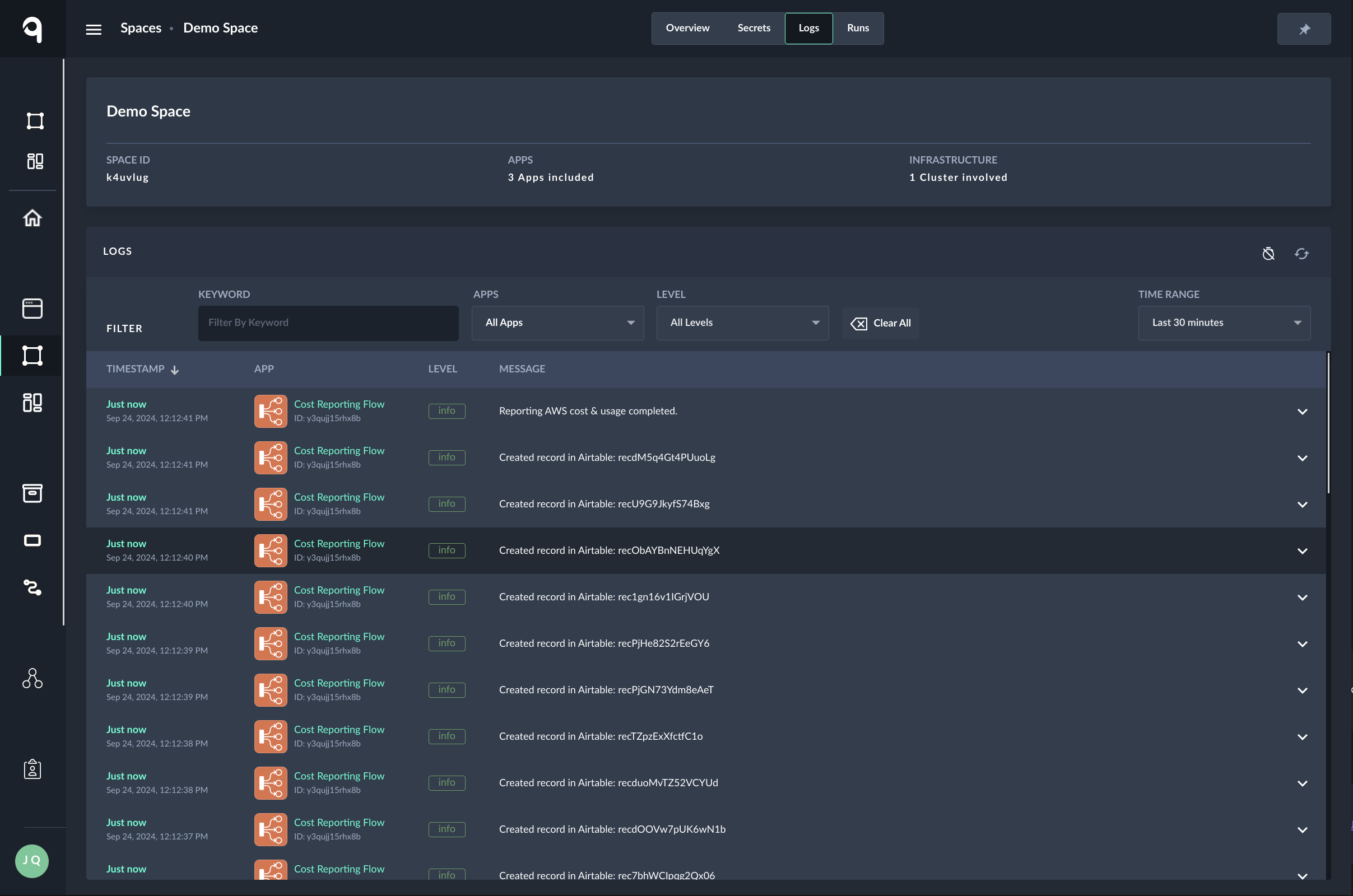1353x896 pixels.
Task: Switch to the Overview tab
Action: coord(687,28)
